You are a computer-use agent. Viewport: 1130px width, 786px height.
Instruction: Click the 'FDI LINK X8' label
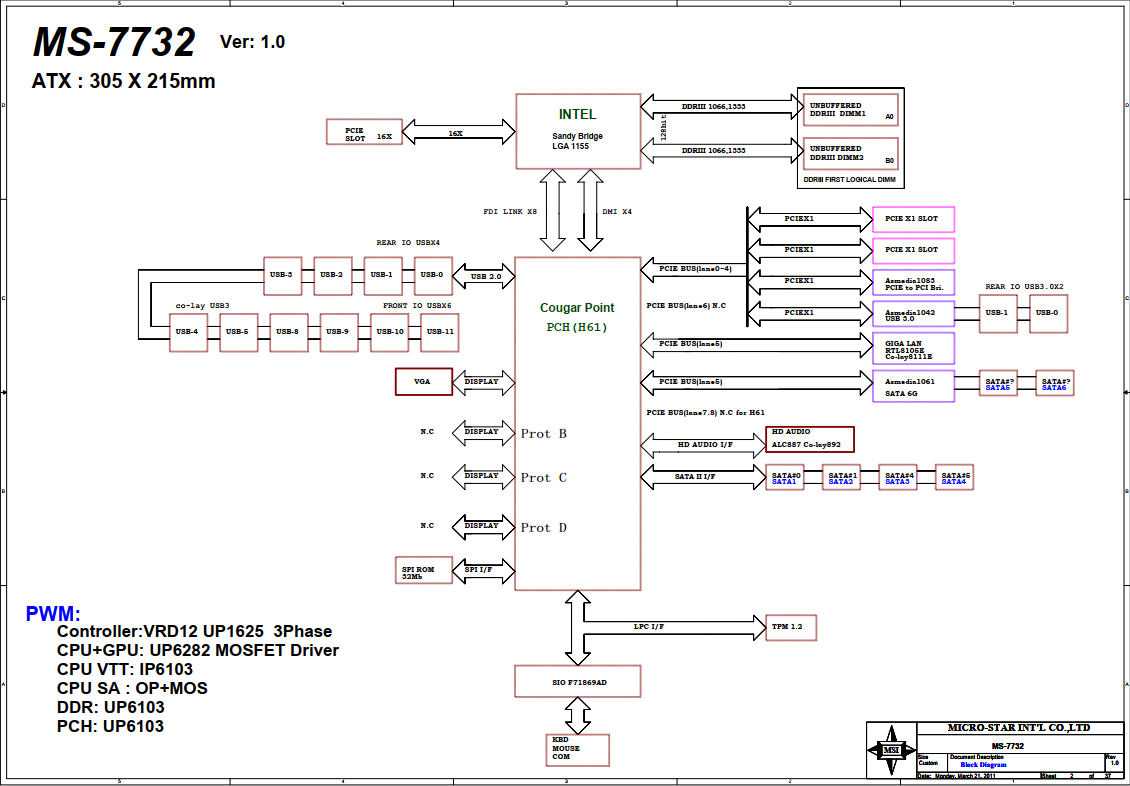(510, 213)
